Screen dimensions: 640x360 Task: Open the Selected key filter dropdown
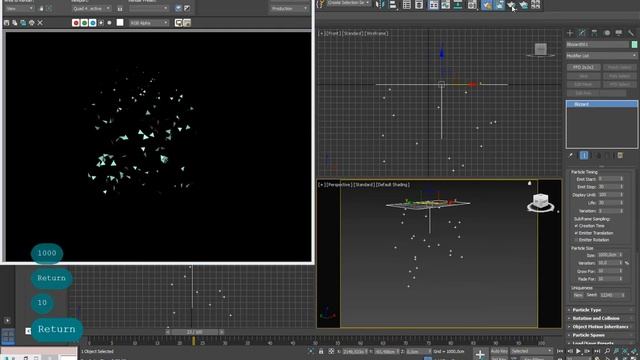531,351
